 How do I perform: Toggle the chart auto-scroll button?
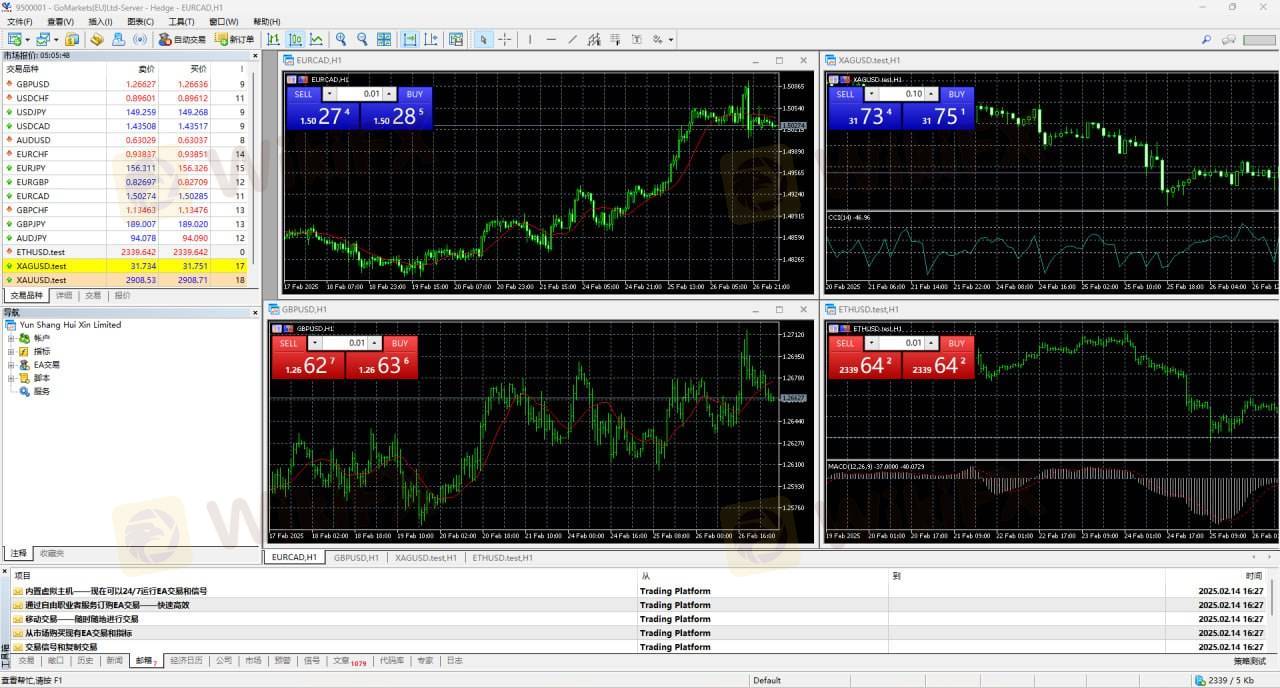pyautogui.click(x=410, y=40)
